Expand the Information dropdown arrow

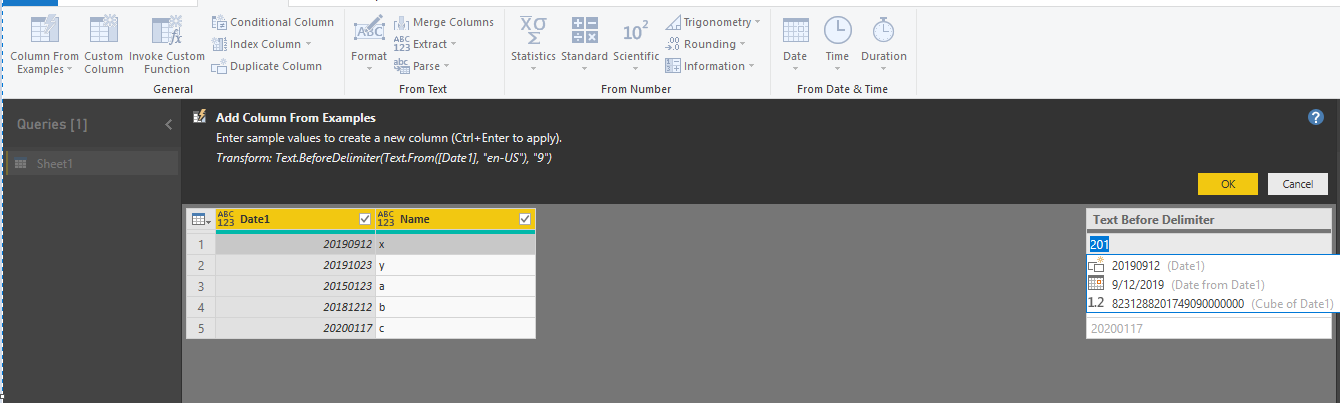pos(751,66)
